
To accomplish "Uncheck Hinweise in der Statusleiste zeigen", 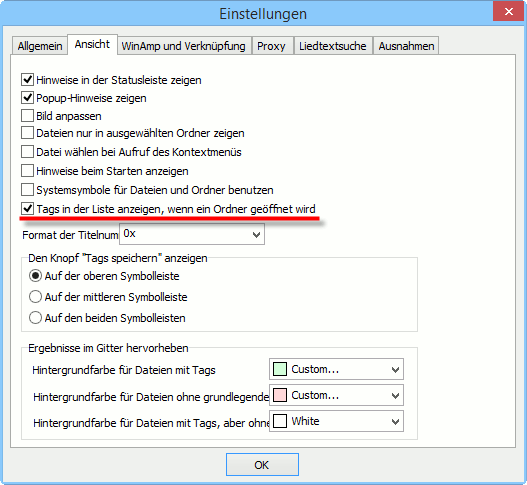I will coord(27,80).
